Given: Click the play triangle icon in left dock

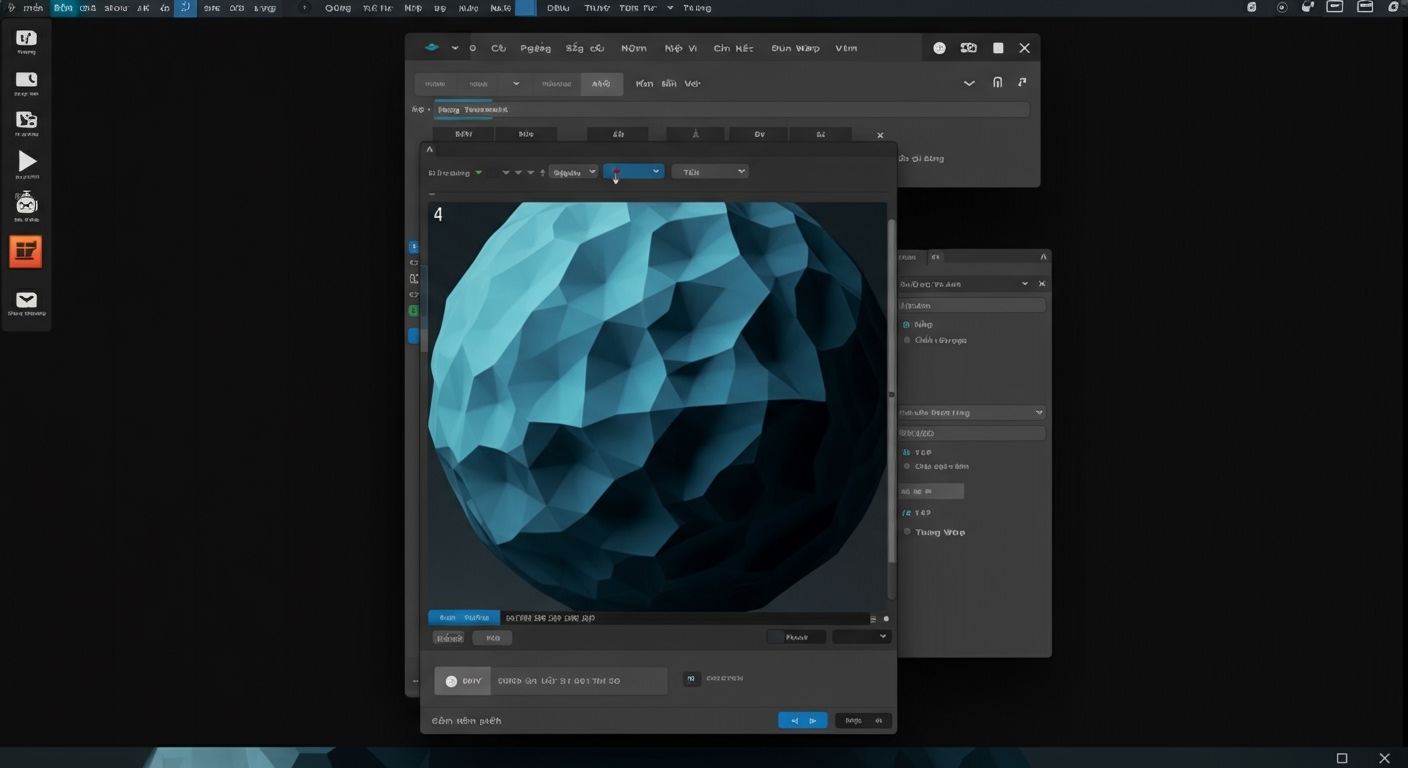Looking at the screenshot, I should click(x=27, y=161).
